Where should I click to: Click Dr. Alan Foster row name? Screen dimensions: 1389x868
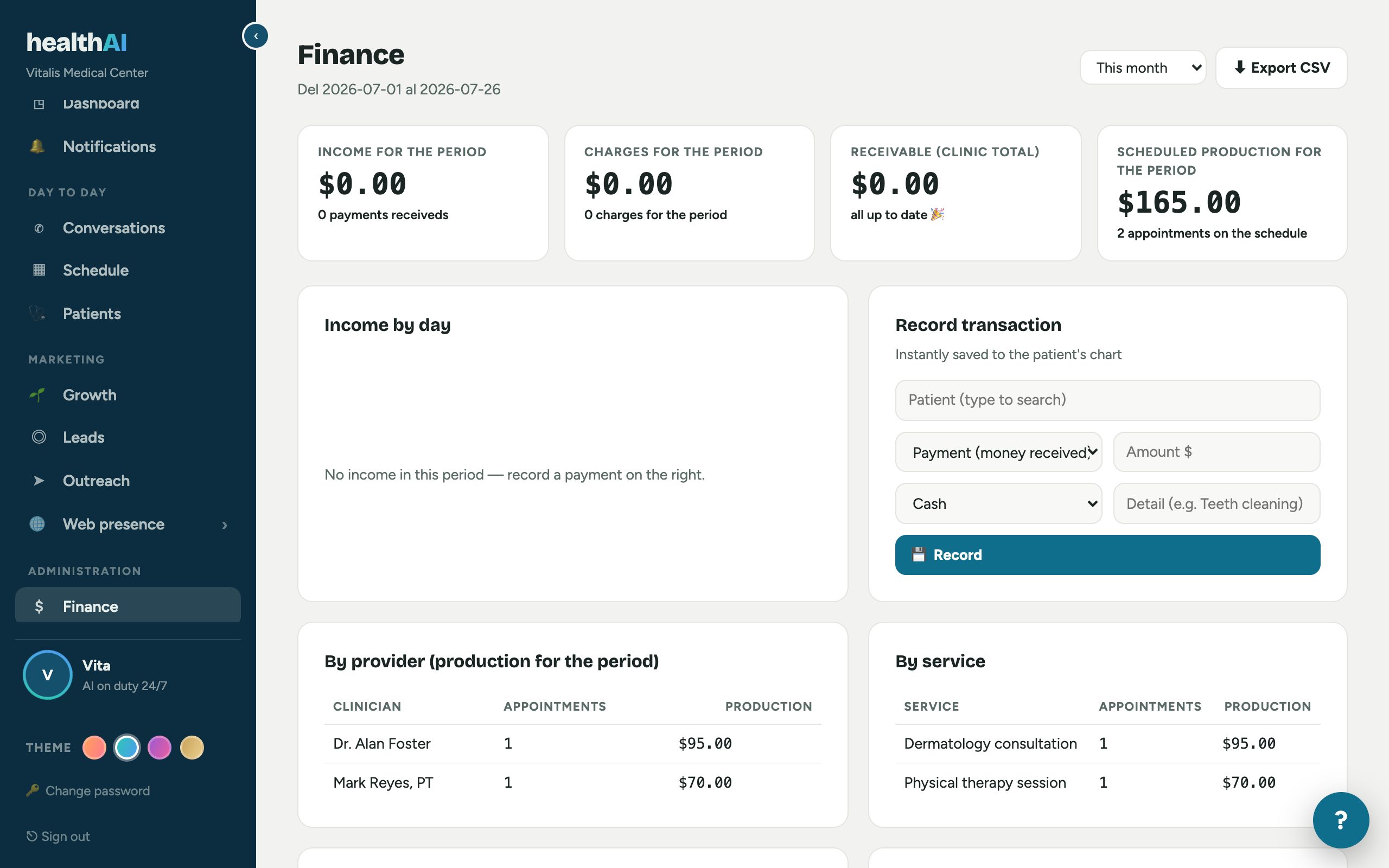pyautogui.click(x=381, y=743)
